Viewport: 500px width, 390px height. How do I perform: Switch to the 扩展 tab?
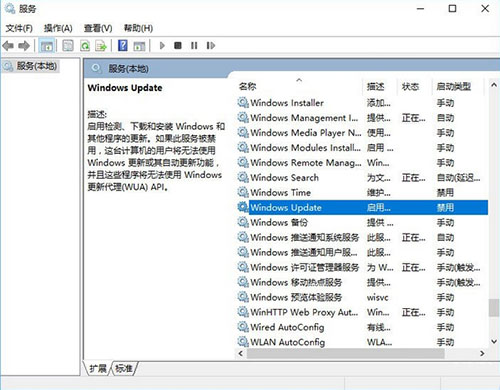(97, 368)
